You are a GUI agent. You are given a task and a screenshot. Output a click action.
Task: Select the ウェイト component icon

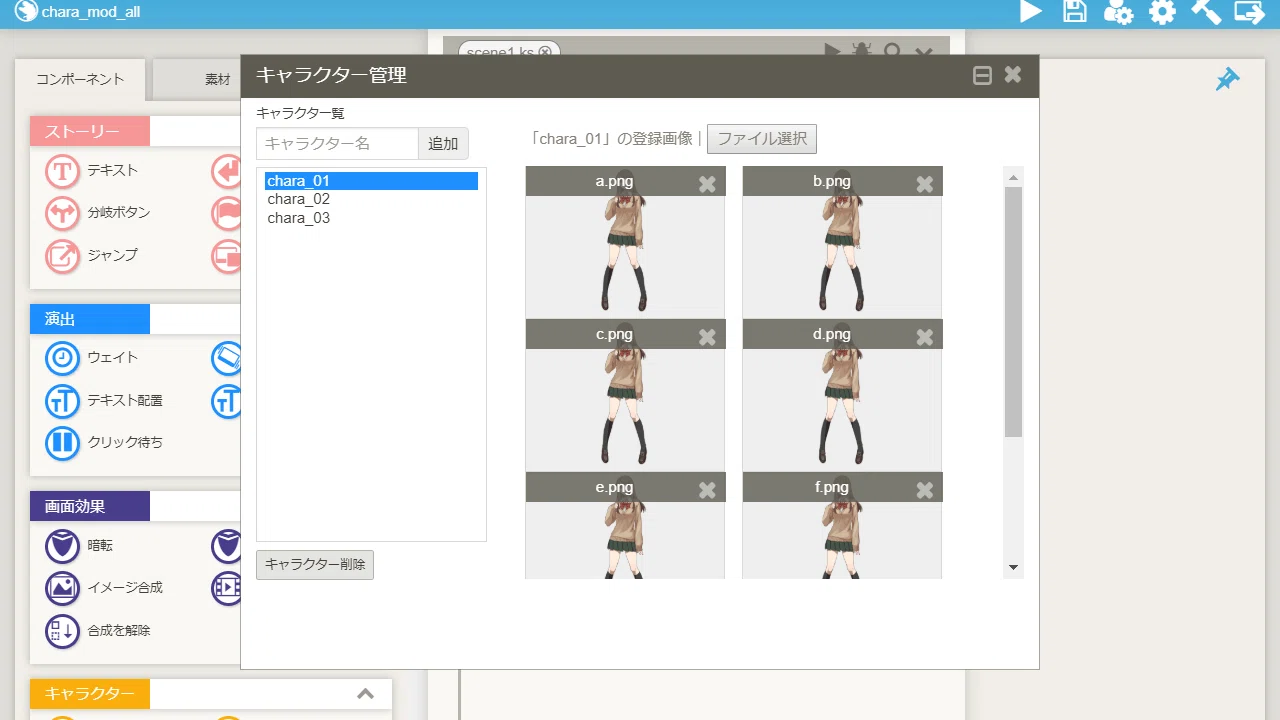click(62, 358)
